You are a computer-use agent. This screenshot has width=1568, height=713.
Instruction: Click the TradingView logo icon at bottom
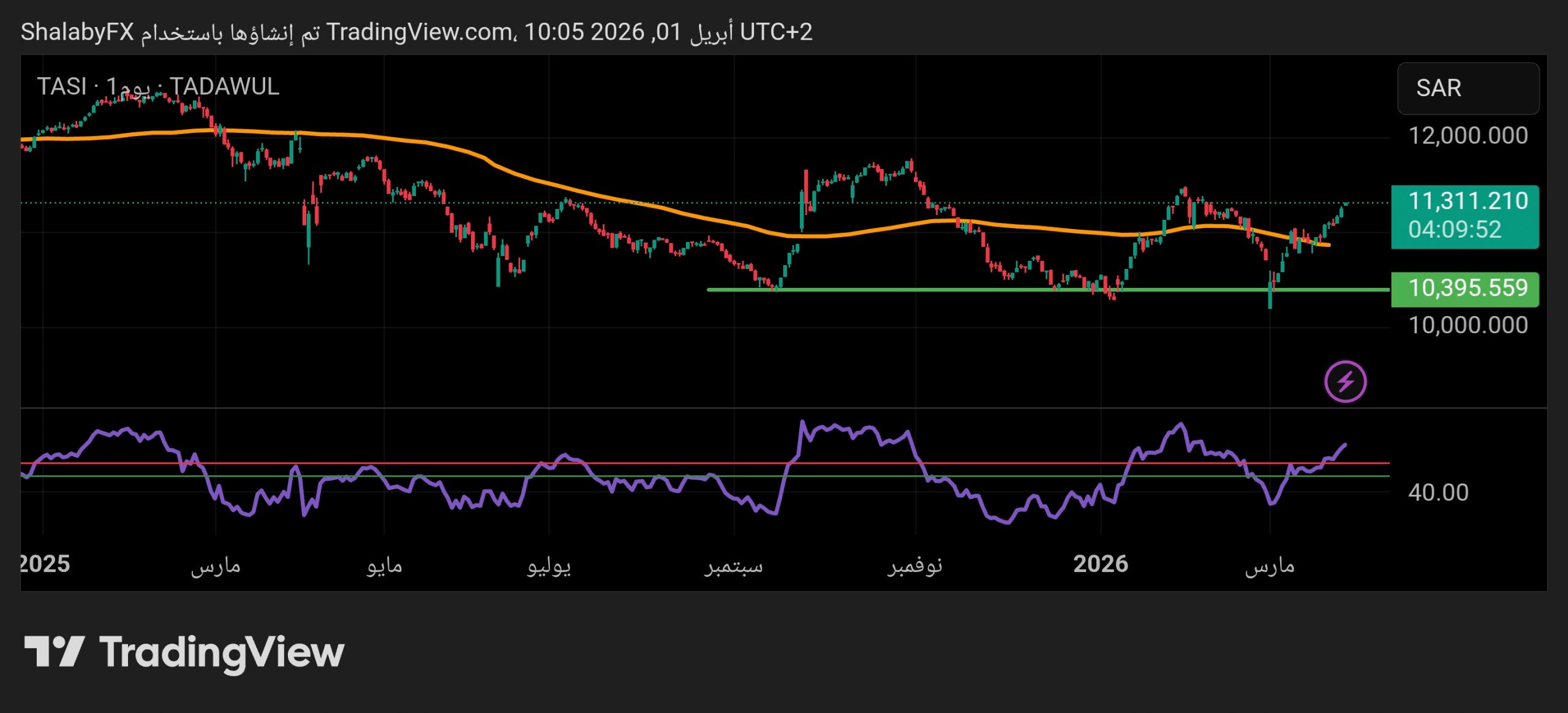point(54,651)
